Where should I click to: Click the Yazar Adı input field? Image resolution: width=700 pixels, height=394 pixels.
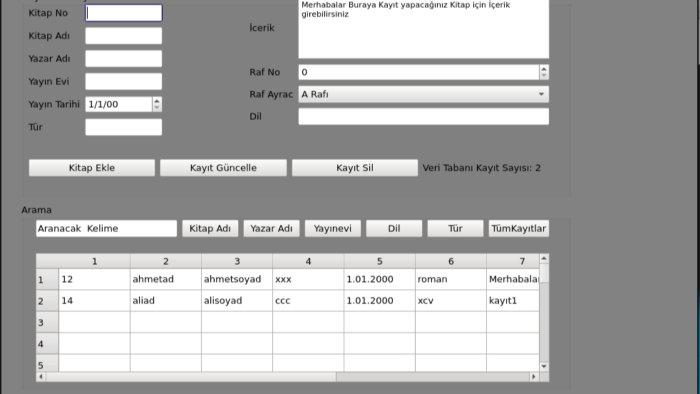click(x=124, y=58)
